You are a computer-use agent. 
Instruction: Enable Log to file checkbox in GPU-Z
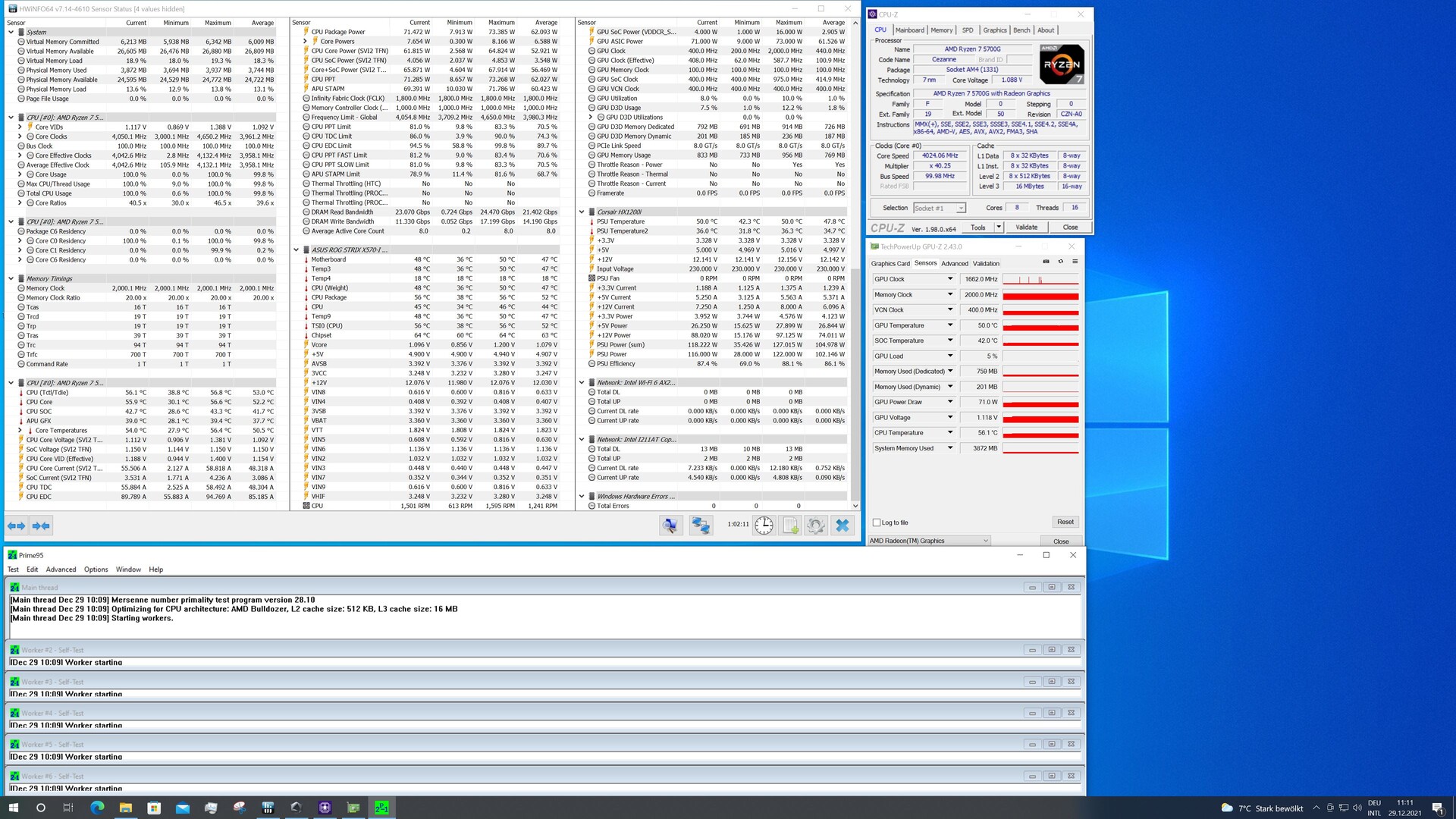click(877, 522)
